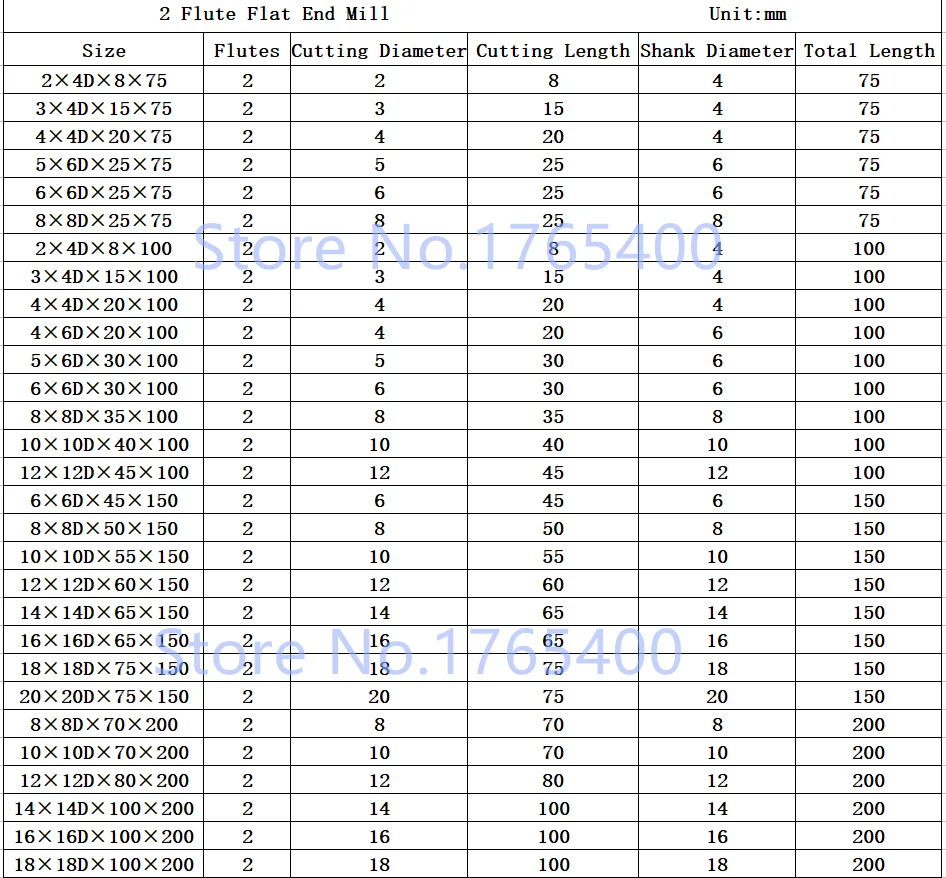Click size cell '8×8D×50×150'
Image resolution: width=946 pixels, height=878 pixels.
pyautogui.click(x=104, y=529)
